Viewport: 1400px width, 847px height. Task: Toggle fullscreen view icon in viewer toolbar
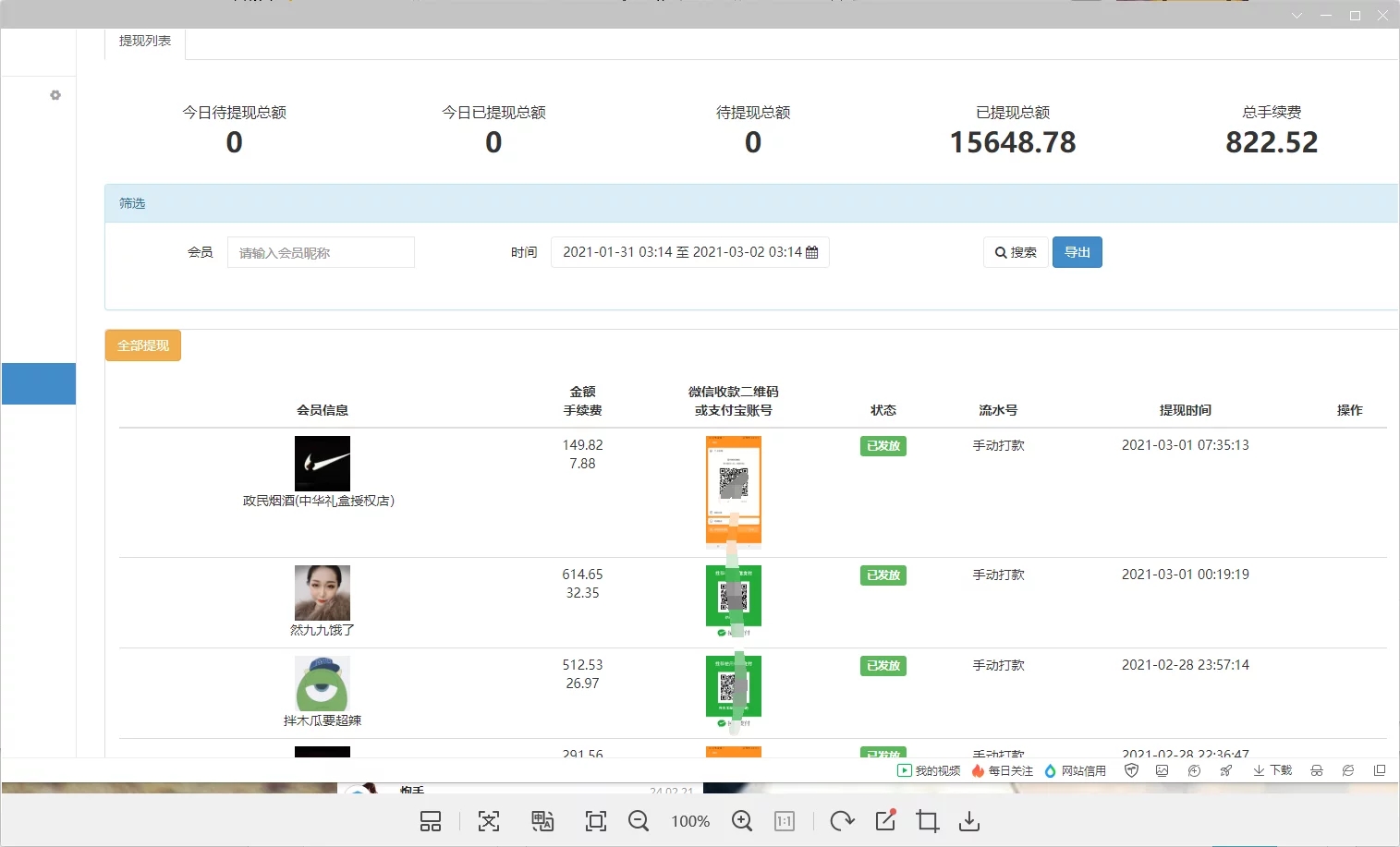click(596, 821)
